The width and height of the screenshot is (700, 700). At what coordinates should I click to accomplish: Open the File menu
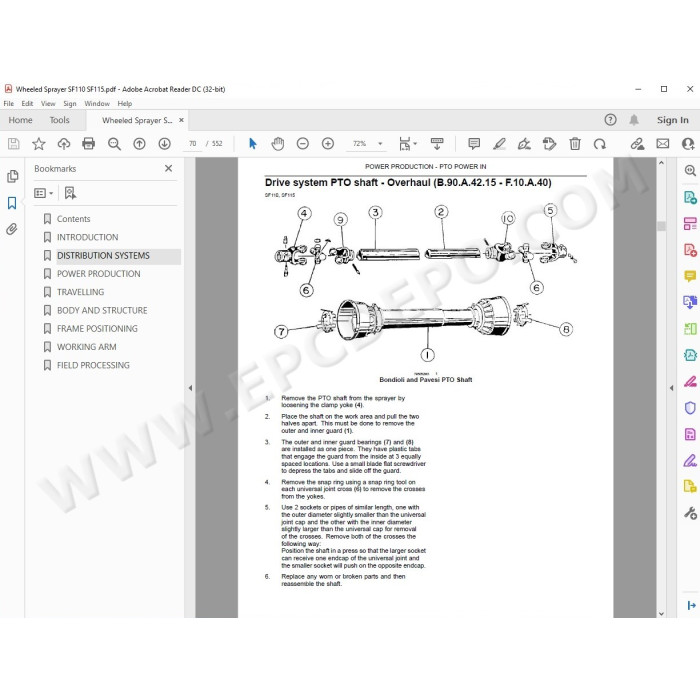[8, 104]
